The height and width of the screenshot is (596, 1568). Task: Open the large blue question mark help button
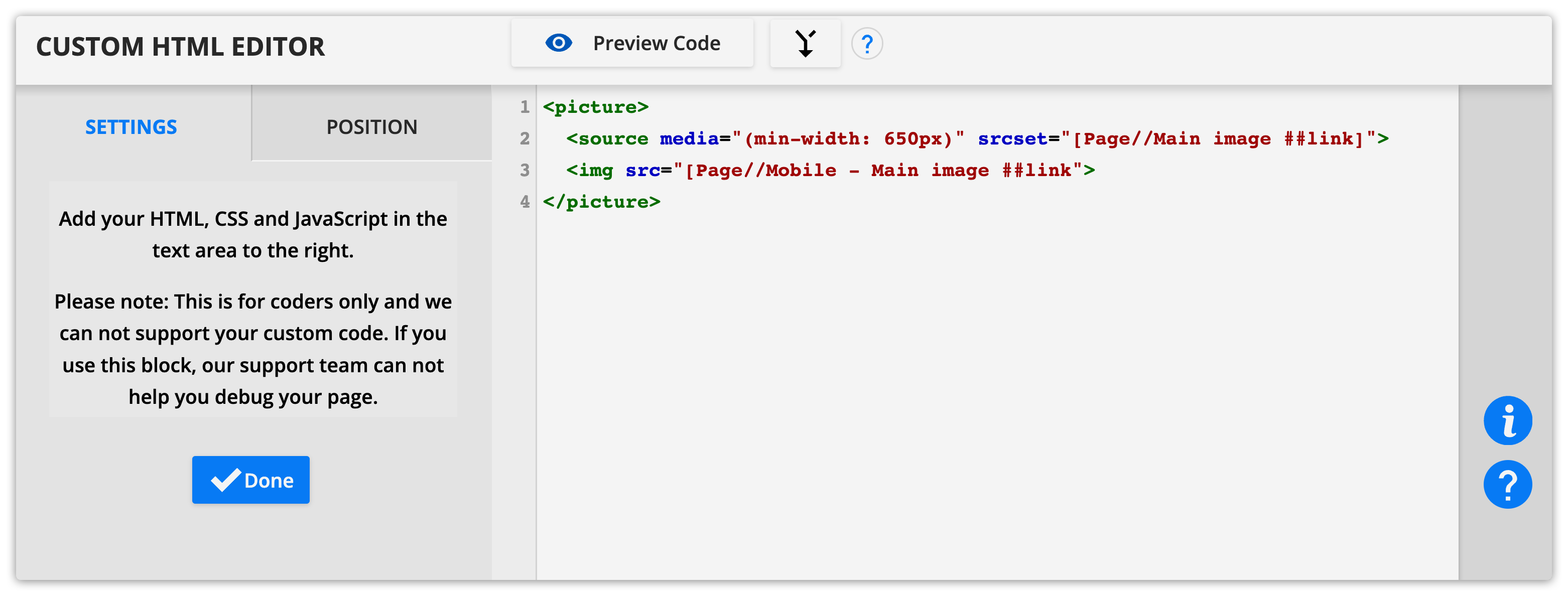tap(1507, 485)
